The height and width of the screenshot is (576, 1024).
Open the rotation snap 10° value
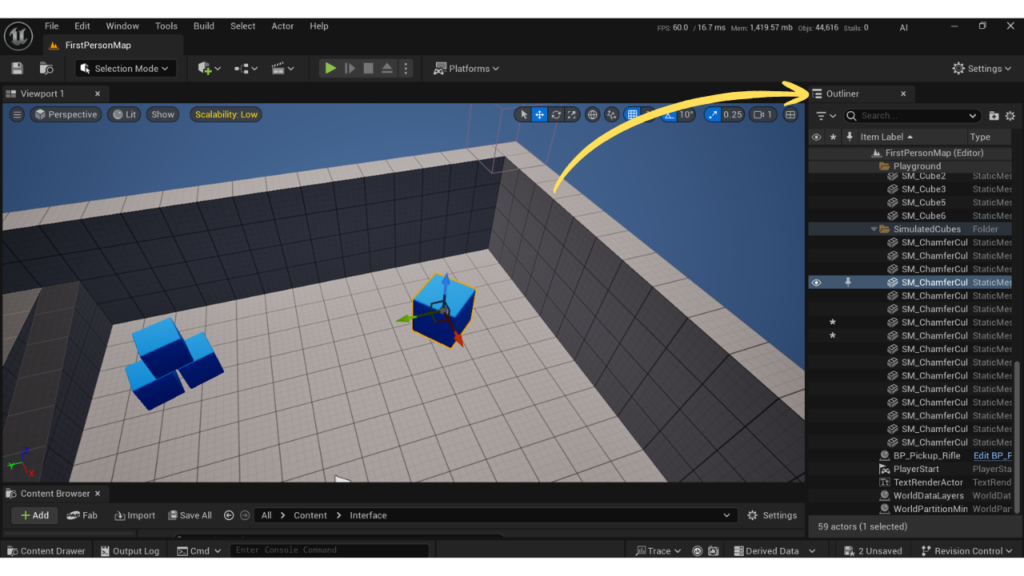coord(686,114)
